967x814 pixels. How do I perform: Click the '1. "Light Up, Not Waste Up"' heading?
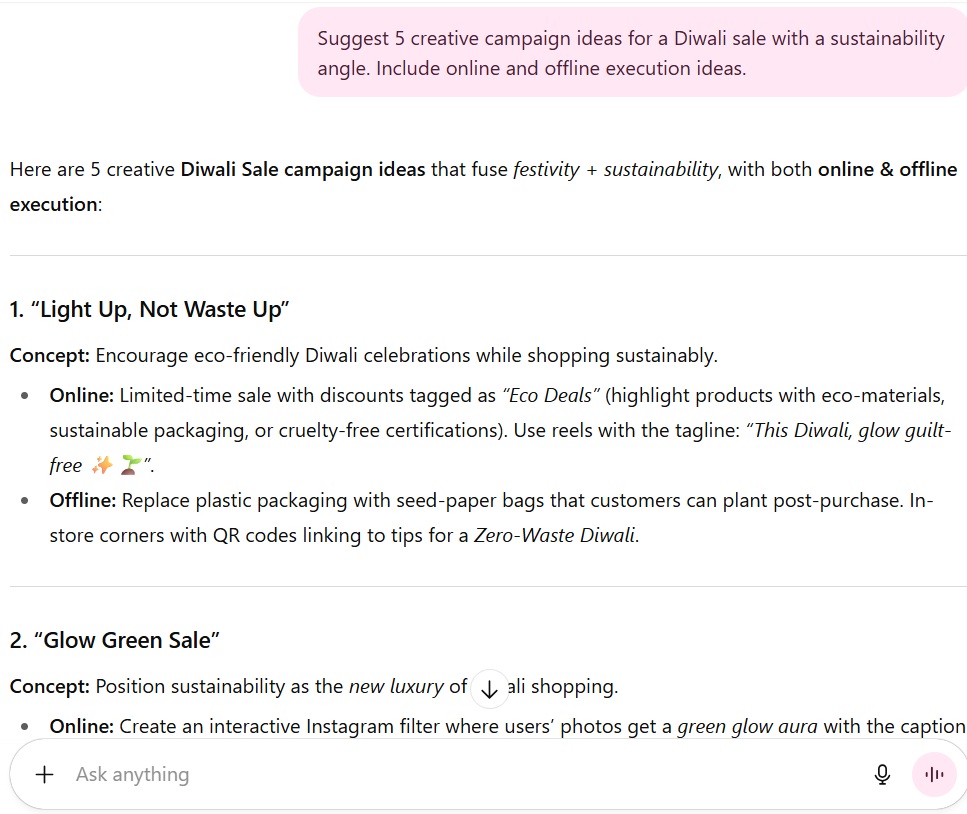[150, 310]
